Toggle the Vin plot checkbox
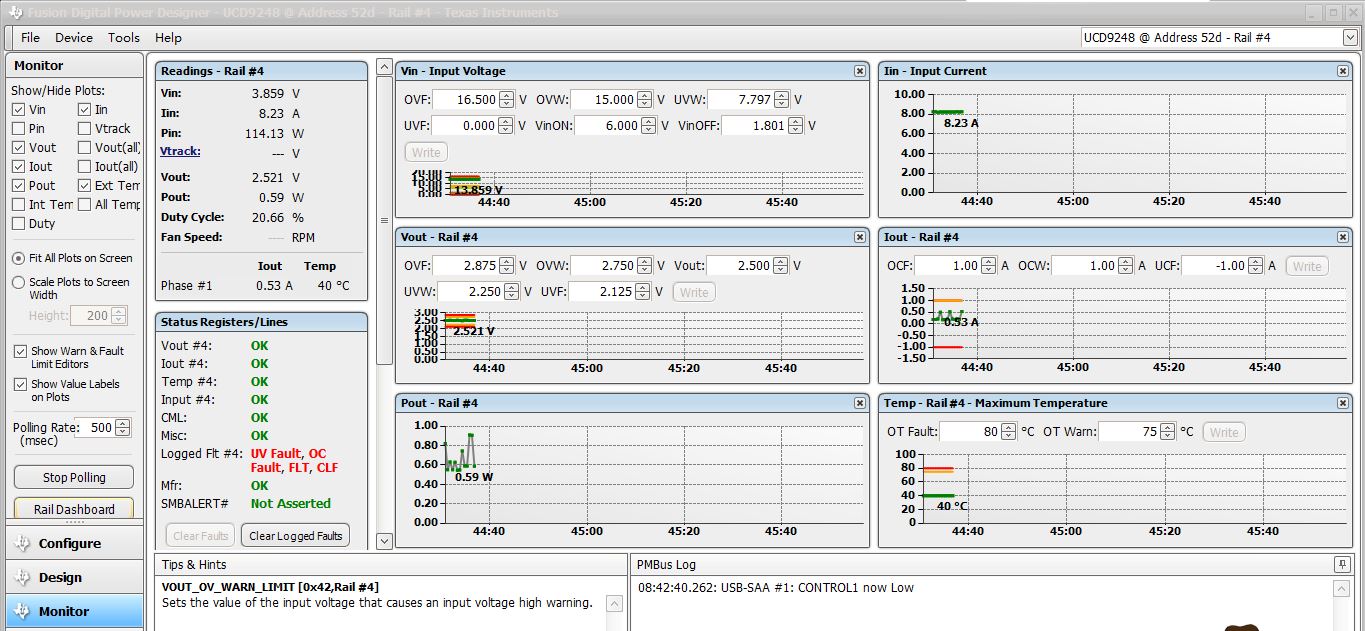Image resolution: width=1365 pixels, height=631 pixels. coord(19,110)
